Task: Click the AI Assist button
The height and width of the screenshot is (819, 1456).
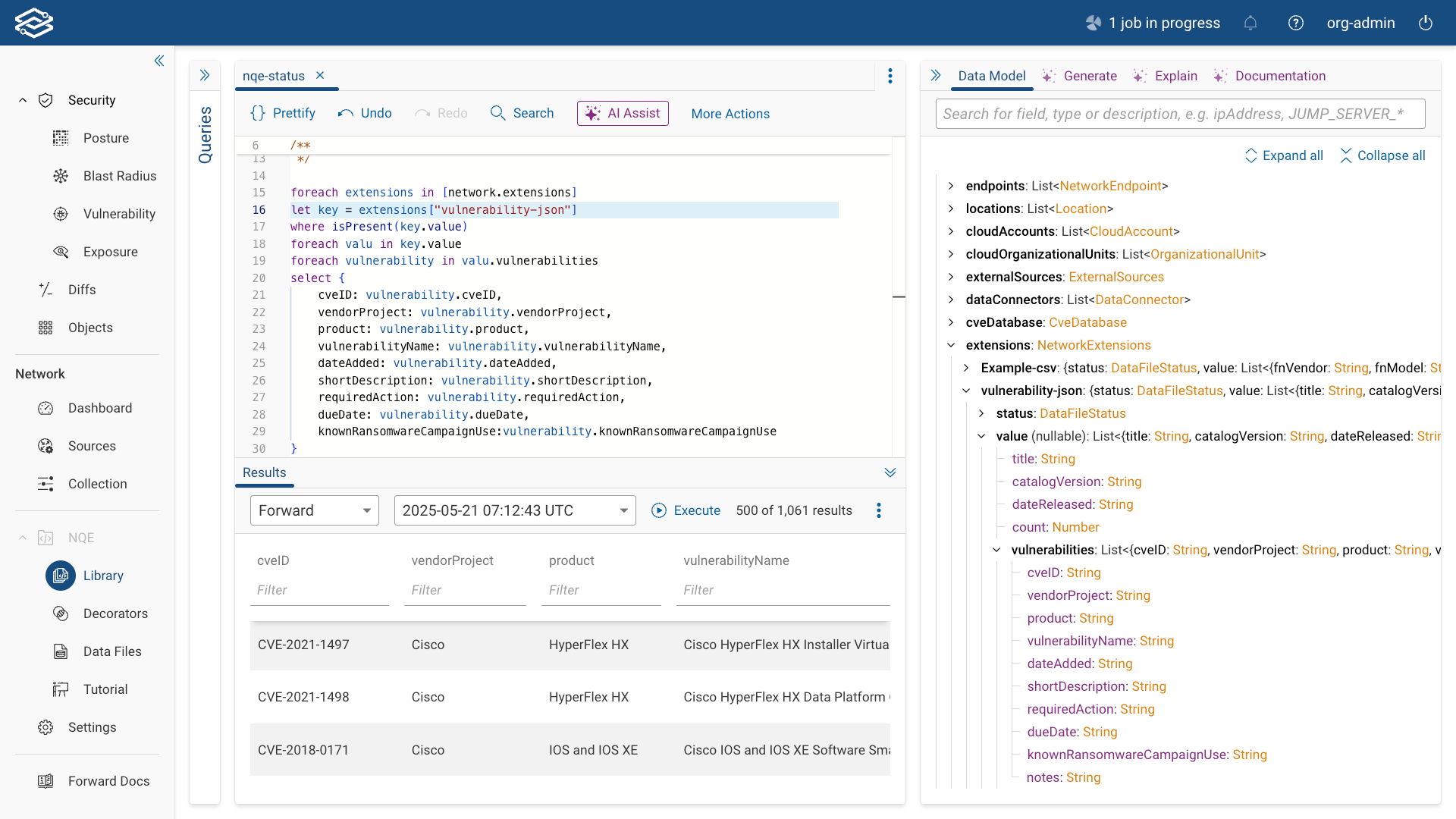Action: (623, 113)
